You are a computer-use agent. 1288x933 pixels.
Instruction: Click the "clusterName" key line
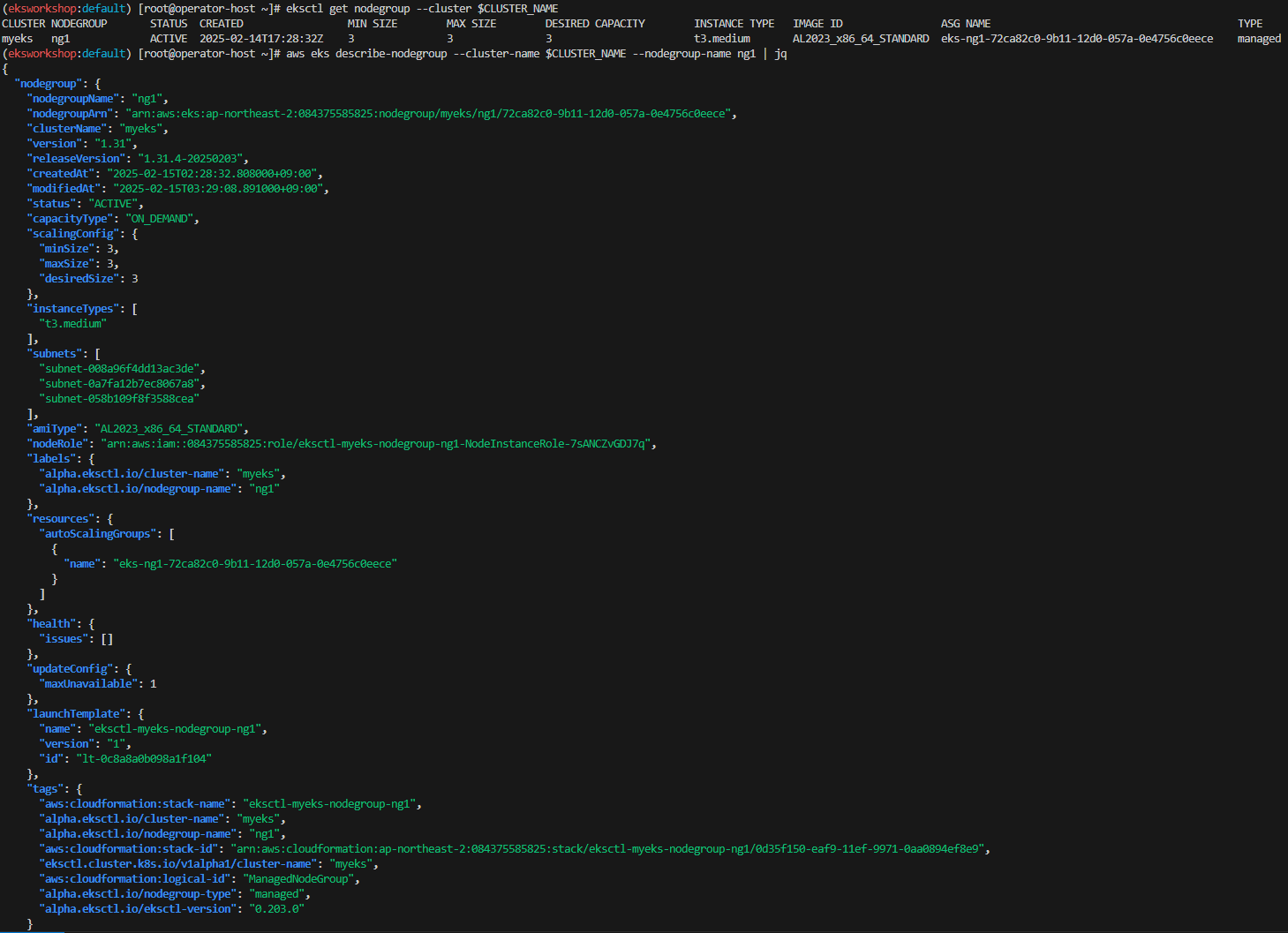[x=97, y=129]
